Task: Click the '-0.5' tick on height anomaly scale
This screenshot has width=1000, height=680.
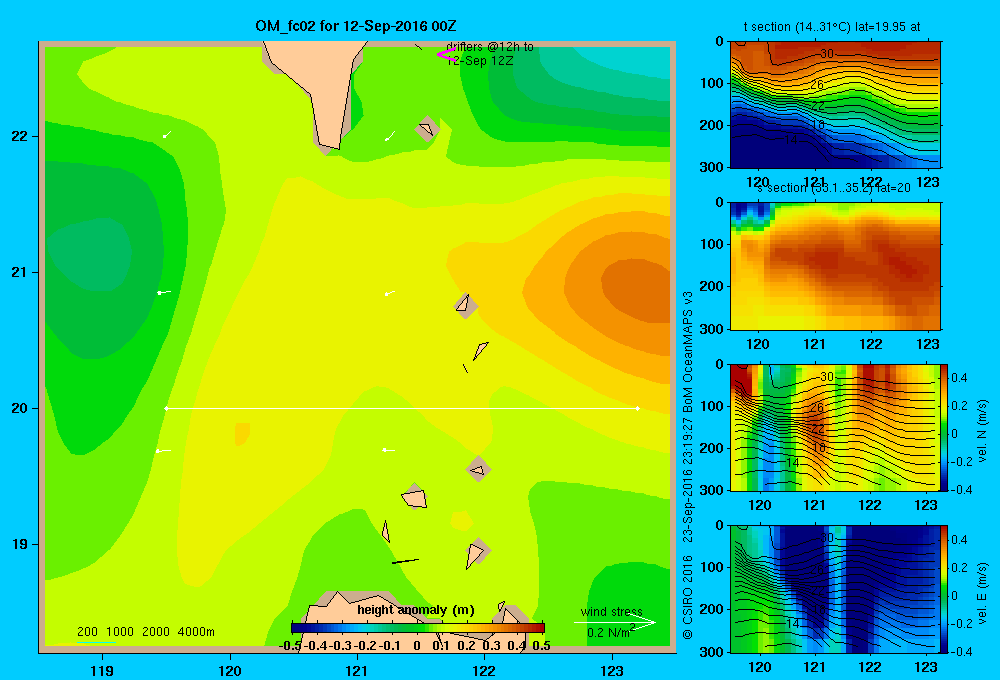Action: [290, 645]
